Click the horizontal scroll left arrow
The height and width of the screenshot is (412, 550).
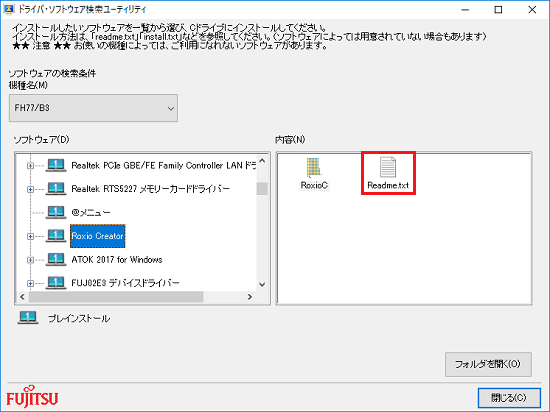click(x=22, y=297)
